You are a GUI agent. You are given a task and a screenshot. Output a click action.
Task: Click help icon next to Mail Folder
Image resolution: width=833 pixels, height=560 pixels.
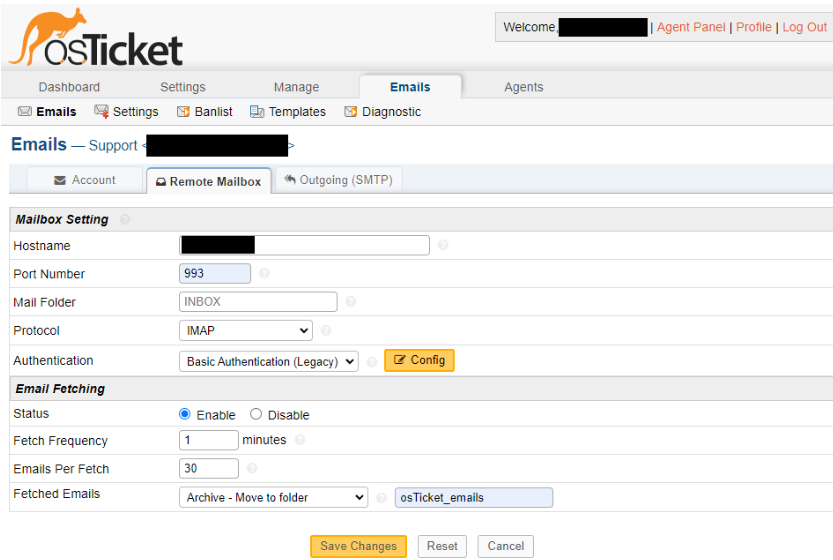click(x=350, y=302)
